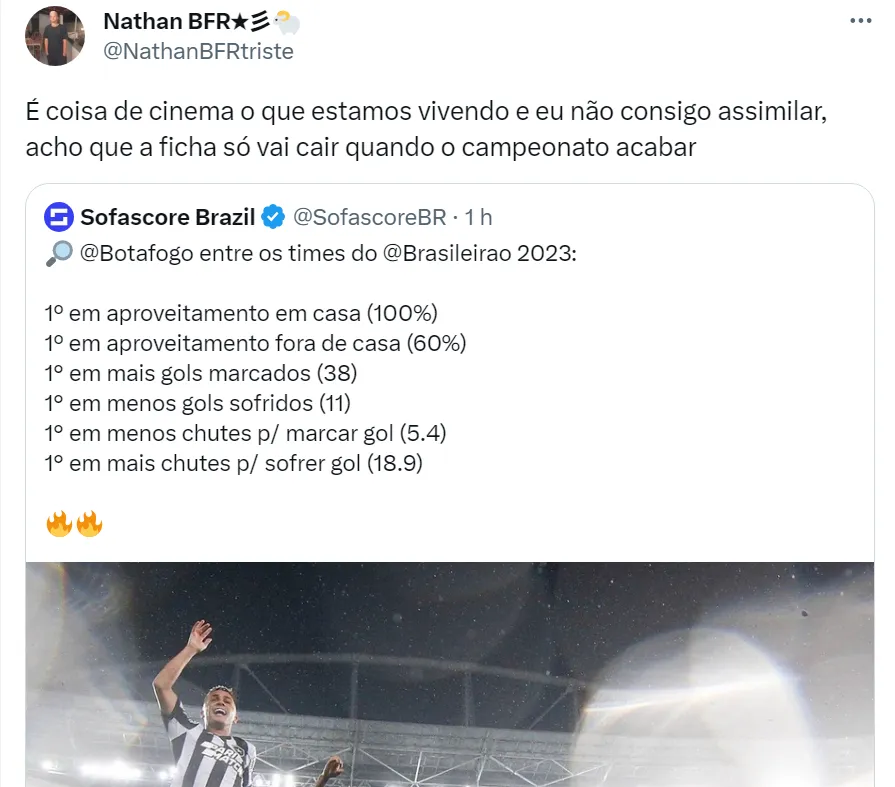This screenshot has width=895, height=787.
Task: Click the 'mais gols marcados (38)' line
Action: (201, 373)
